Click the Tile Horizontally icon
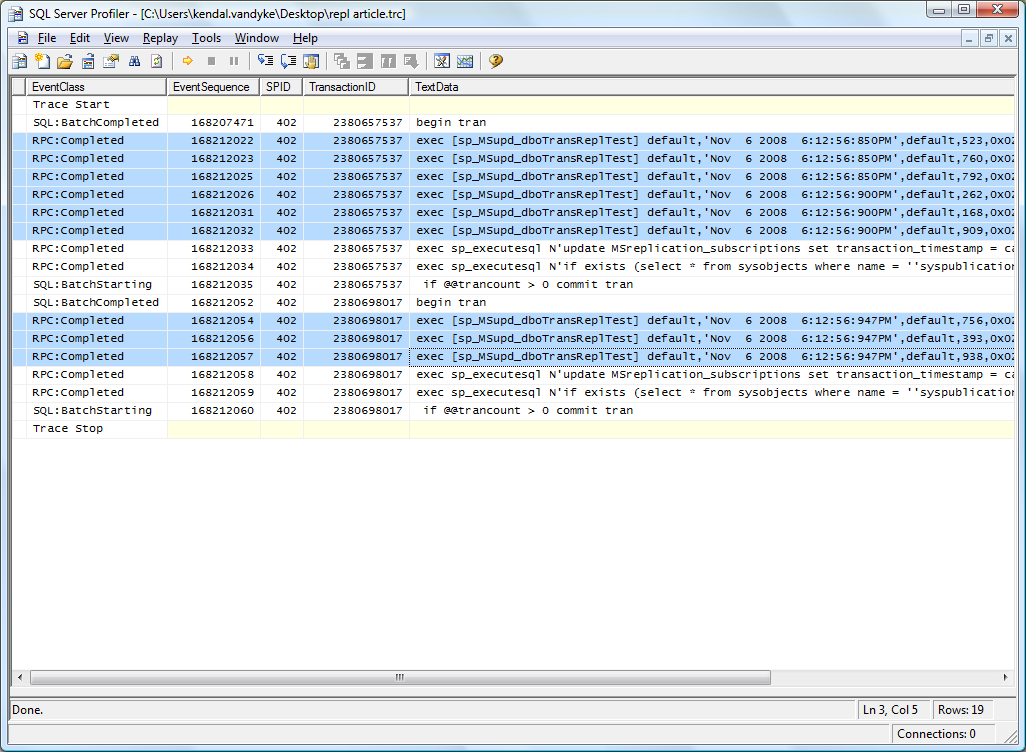1026x752 pixels. (x=364, y=61)
